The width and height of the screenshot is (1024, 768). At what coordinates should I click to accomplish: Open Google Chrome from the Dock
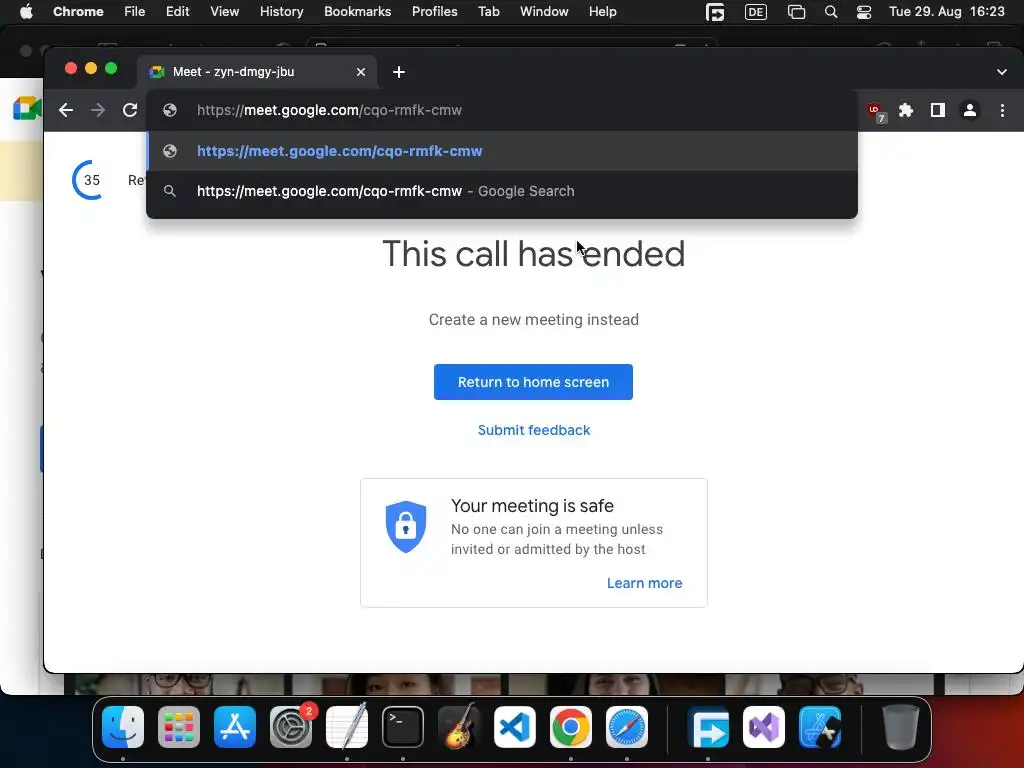(571, 727)
